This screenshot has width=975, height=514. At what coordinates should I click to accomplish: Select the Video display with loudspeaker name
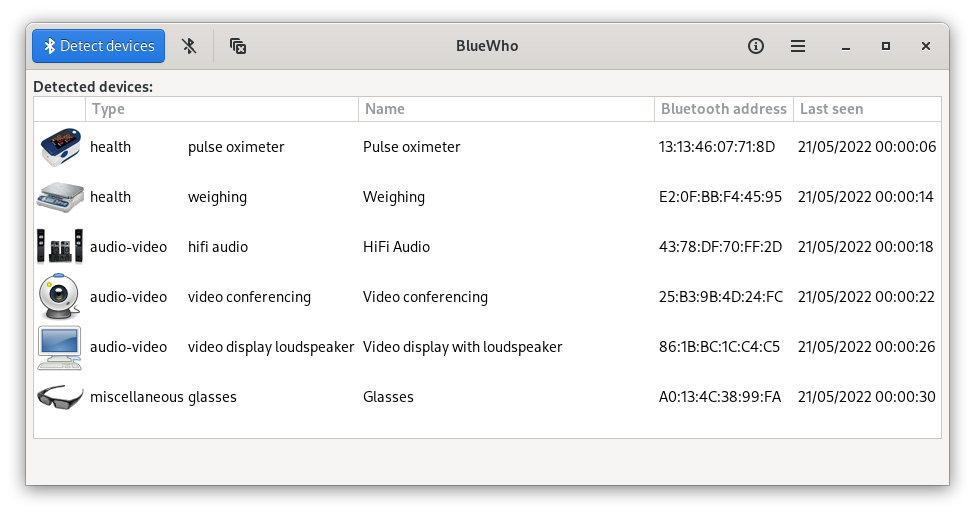click(x=463, y=347)
